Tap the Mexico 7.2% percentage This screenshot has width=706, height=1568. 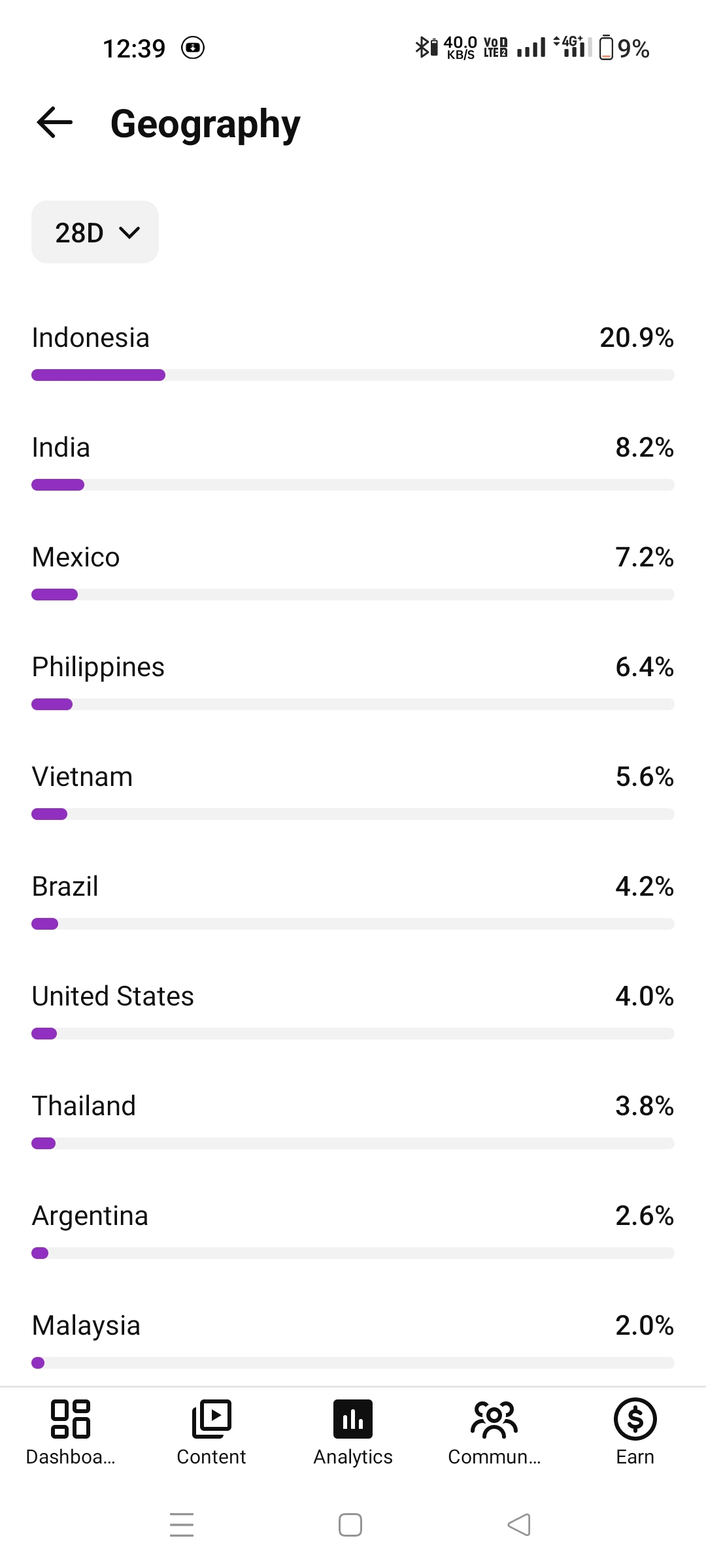645,557
